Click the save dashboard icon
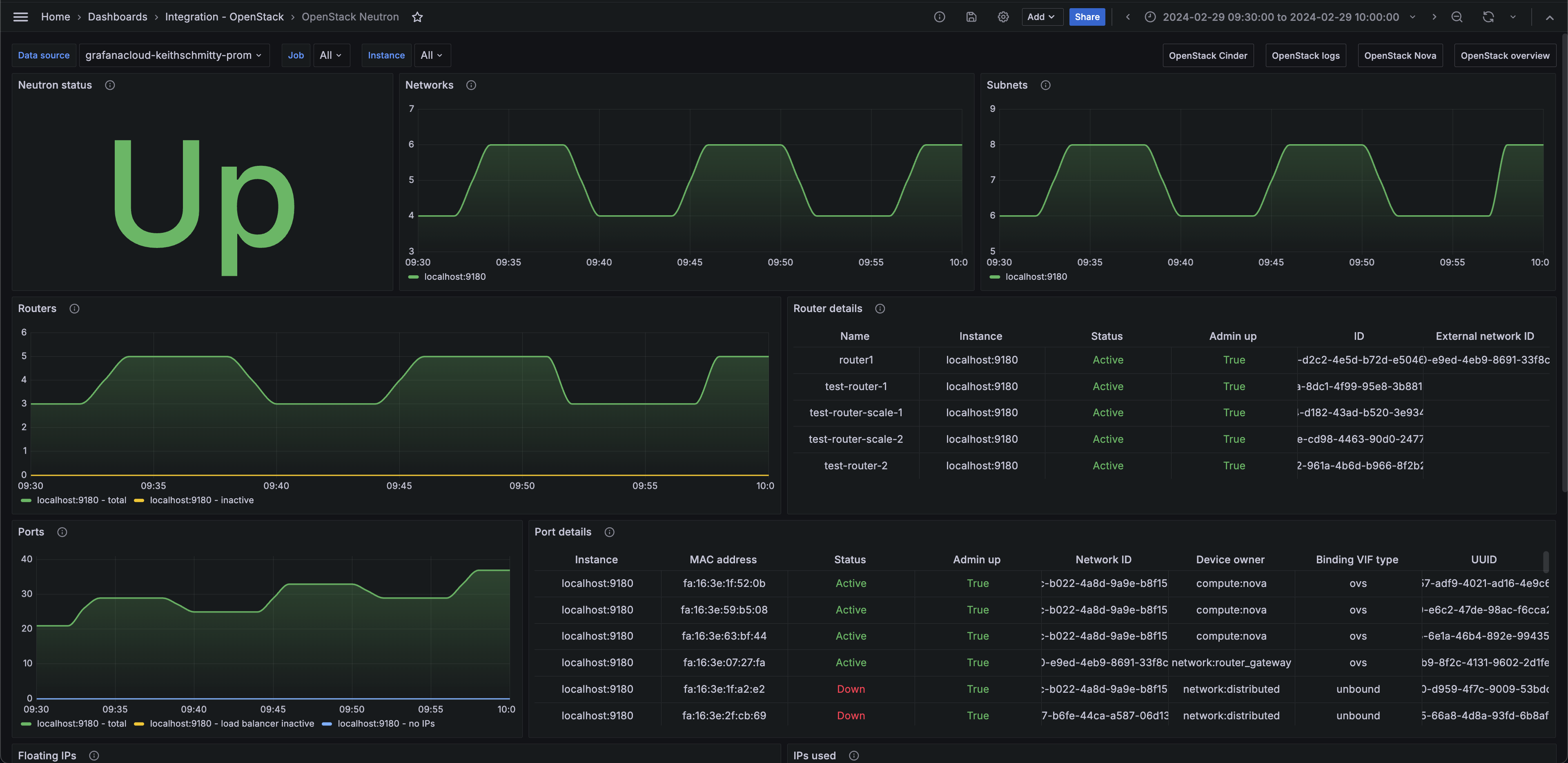Image resolution: width=1568 pixels, height=763 pixels. pos(971,17)
